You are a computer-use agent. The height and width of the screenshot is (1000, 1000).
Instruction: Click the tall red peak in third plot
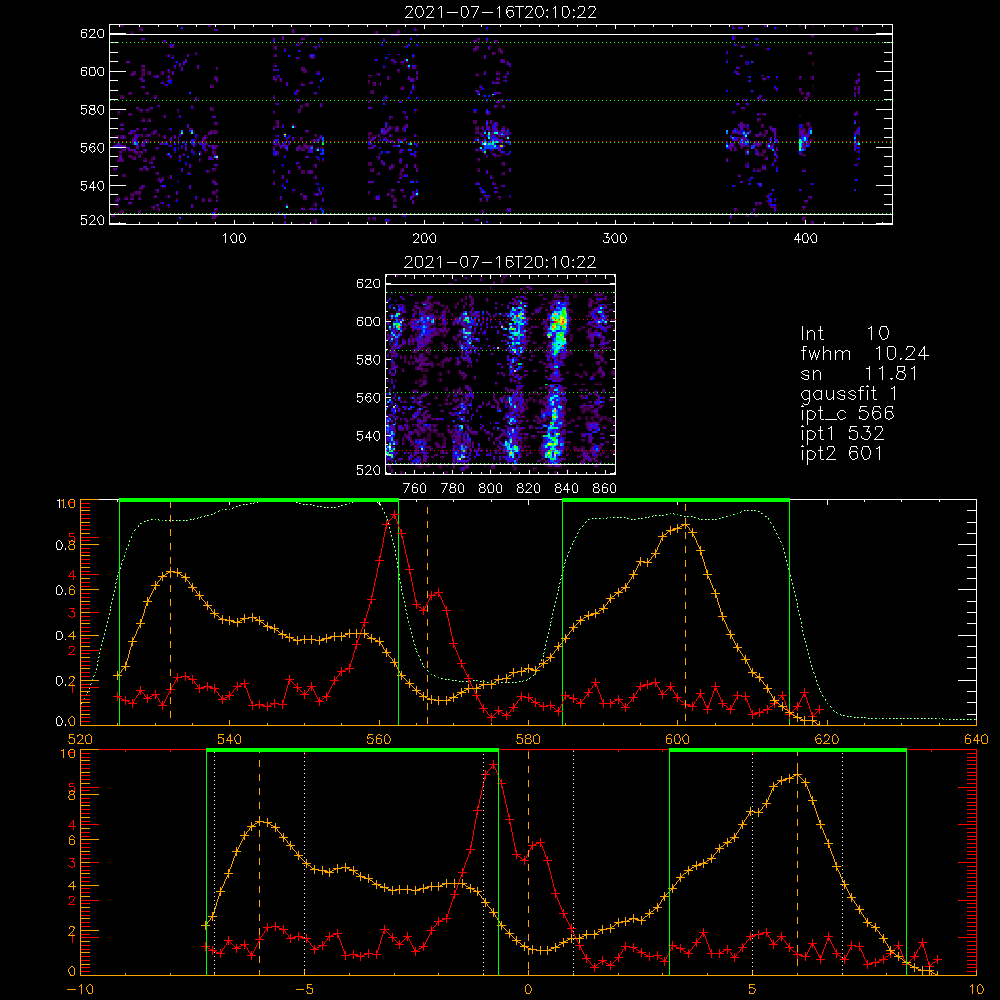[393, 513]
